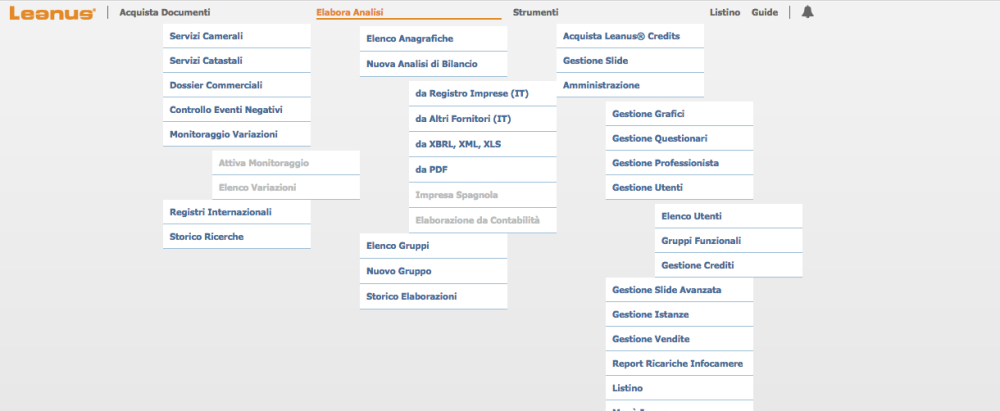Open Elenco Gruppi
This screenshot has width=1000, height=411.
click(398, 245)
